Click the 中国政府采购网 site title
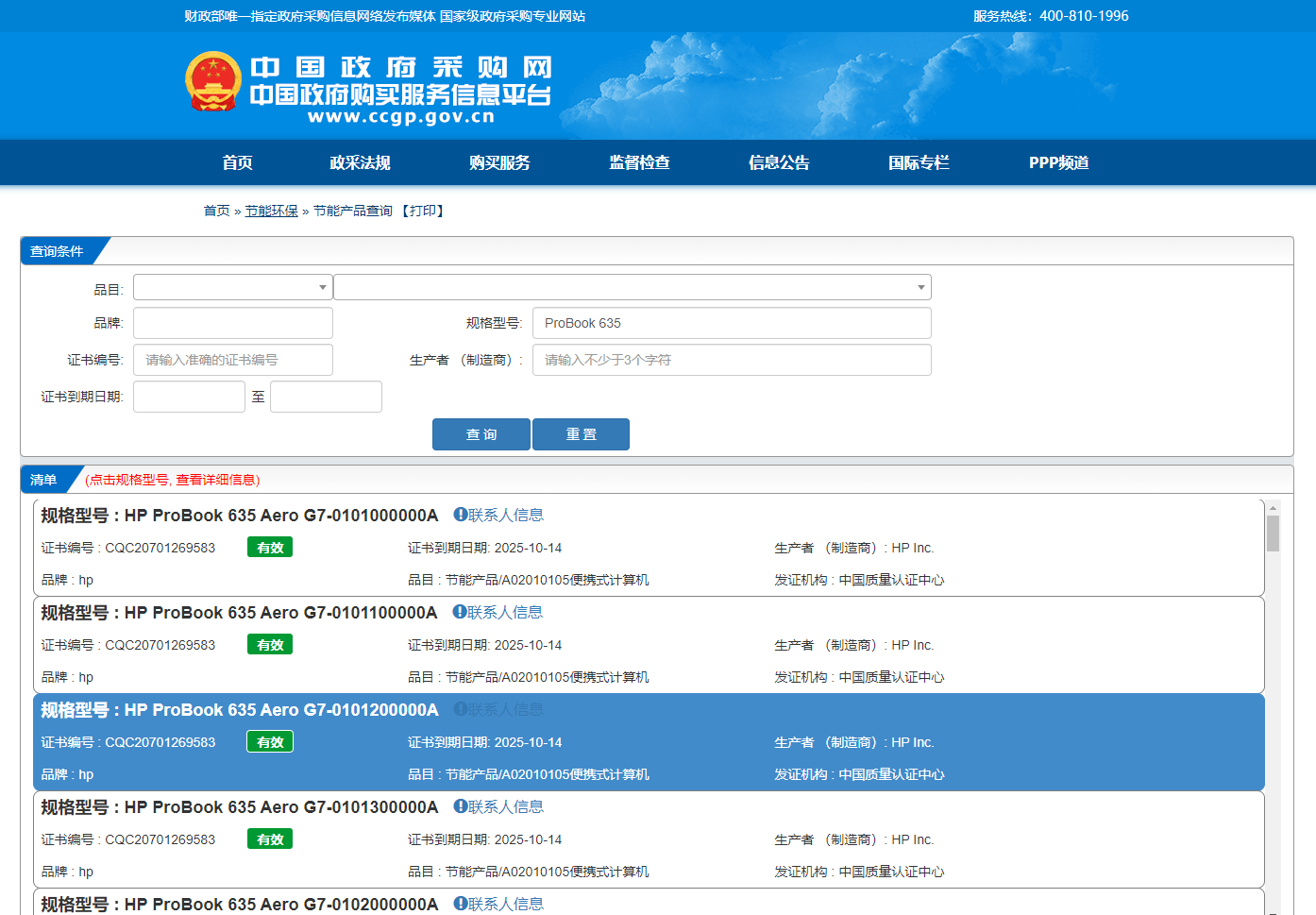The width and height of the screenshot is (1316, 915). [x=401, y=67]
